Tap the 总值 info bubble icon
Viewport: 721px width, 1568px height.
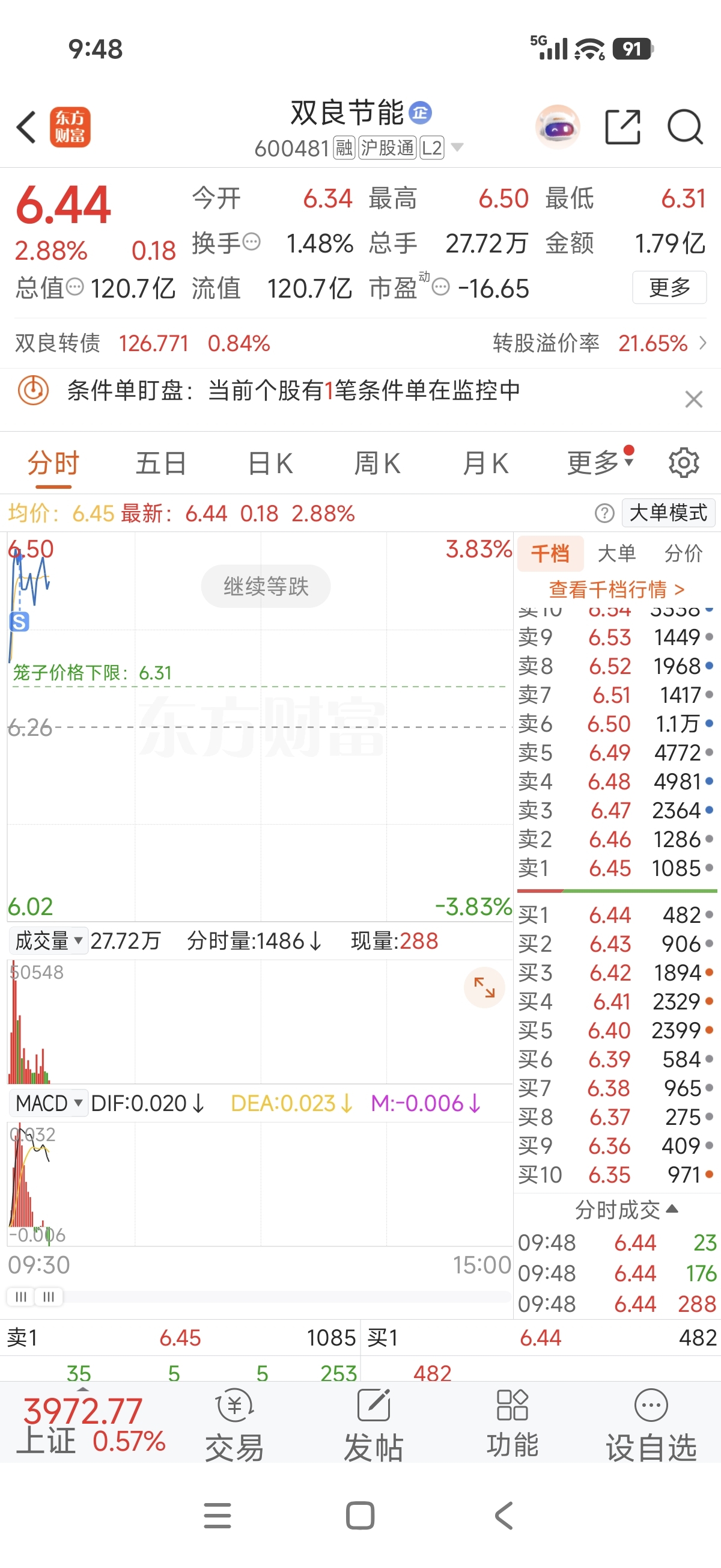(75, 287)
